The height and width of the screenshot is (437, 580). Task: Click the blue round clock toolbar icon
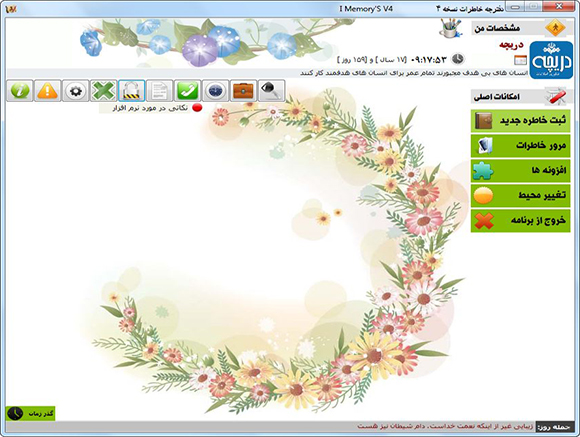coord(216,91)
